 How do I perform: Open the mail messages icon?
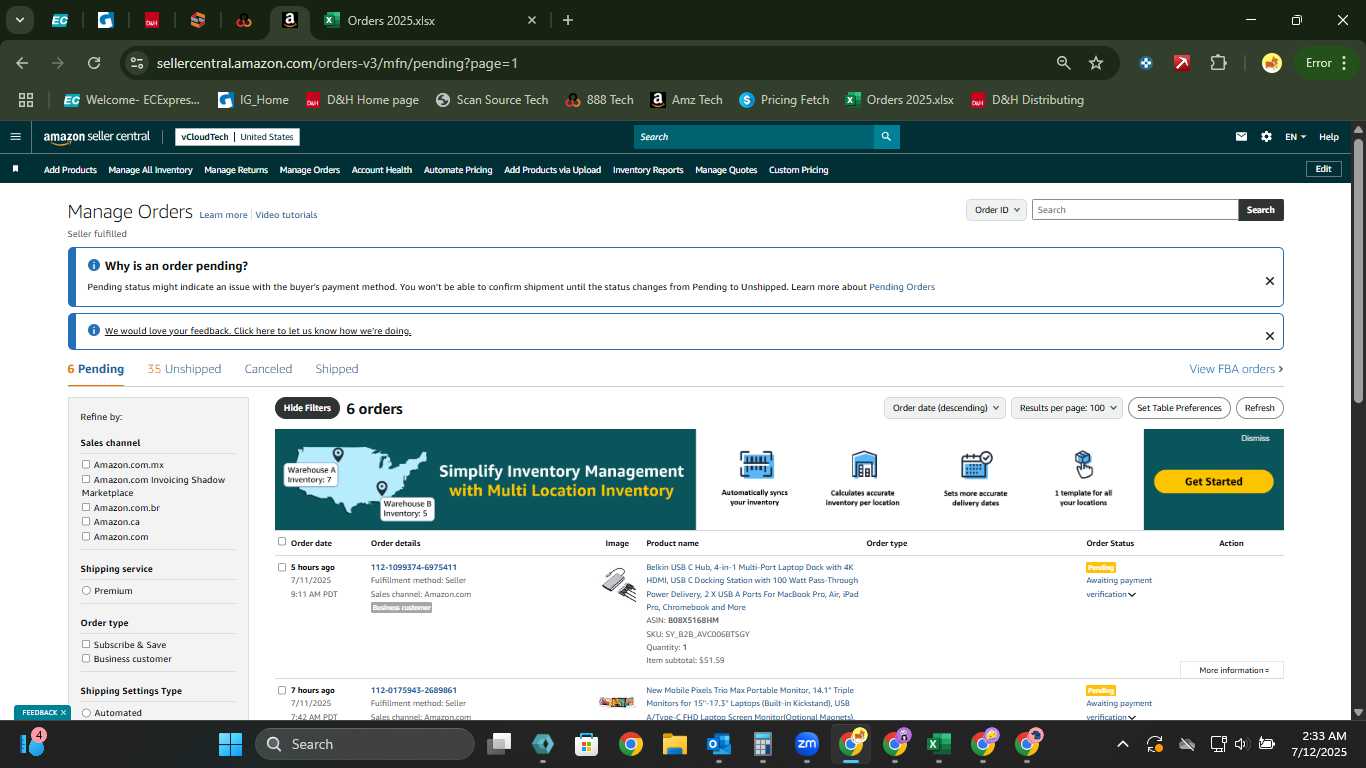click(x=1242, y=137)
